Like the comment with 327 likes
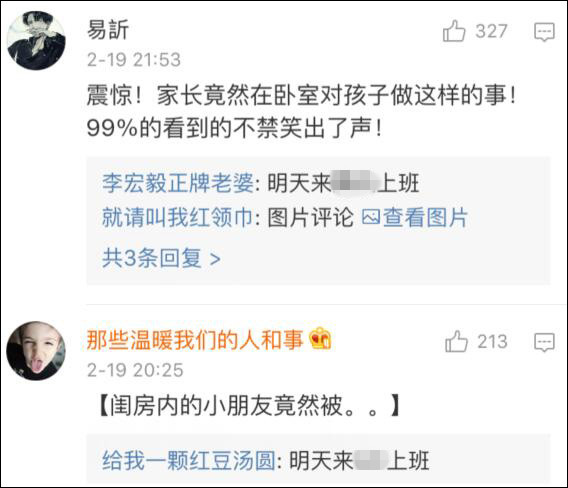The image size is (568, 488). tap(454, 31)
